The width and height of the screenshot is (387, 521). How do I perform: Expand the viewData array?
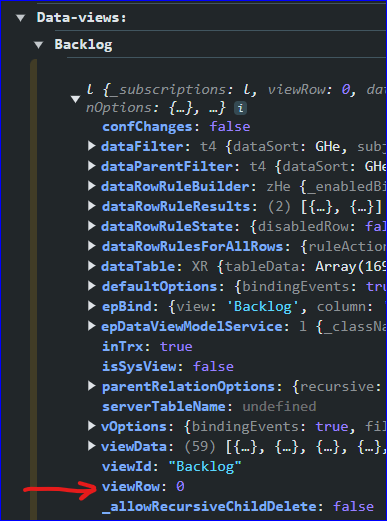(92, 446)
